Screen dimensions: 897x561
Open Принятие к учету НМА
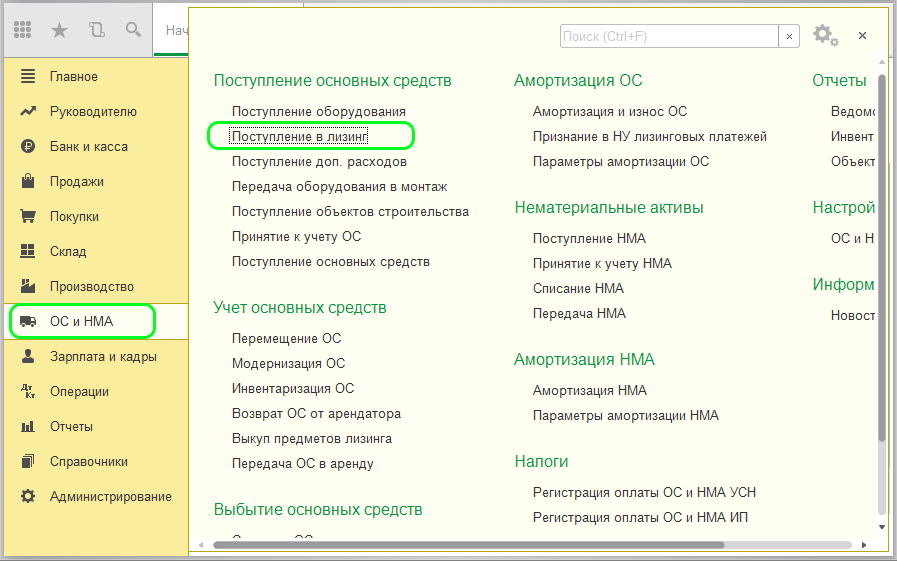[602, 264]
